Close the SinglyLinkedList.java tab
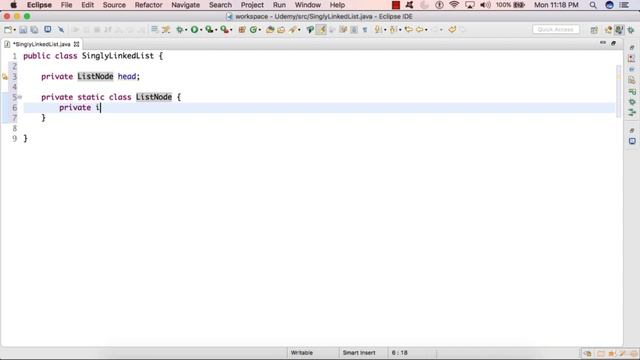Image resolution: width=640 pixels, height=360 pixels. click(76, 44)
